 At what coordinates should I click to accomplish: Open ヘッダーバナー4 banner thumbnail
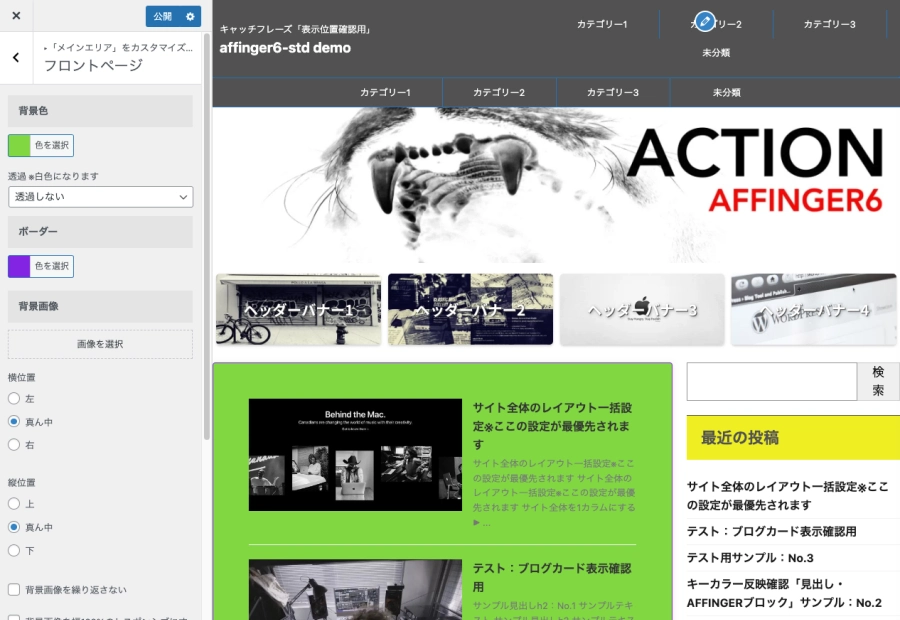click(x=814, y=309)
